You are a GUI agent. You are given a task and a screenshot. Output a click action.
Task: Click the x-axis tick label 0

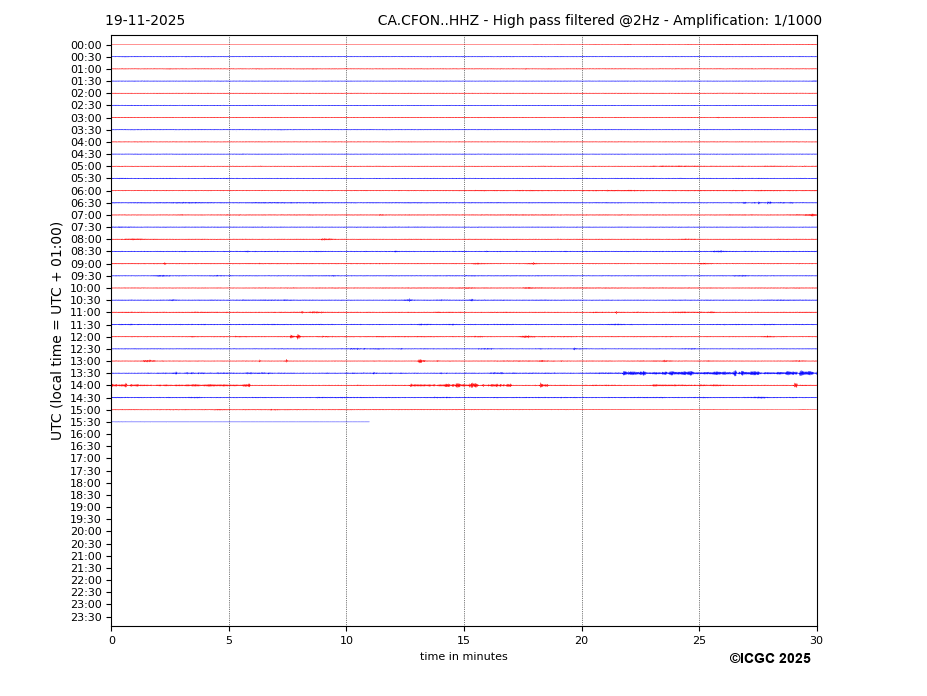112,640
